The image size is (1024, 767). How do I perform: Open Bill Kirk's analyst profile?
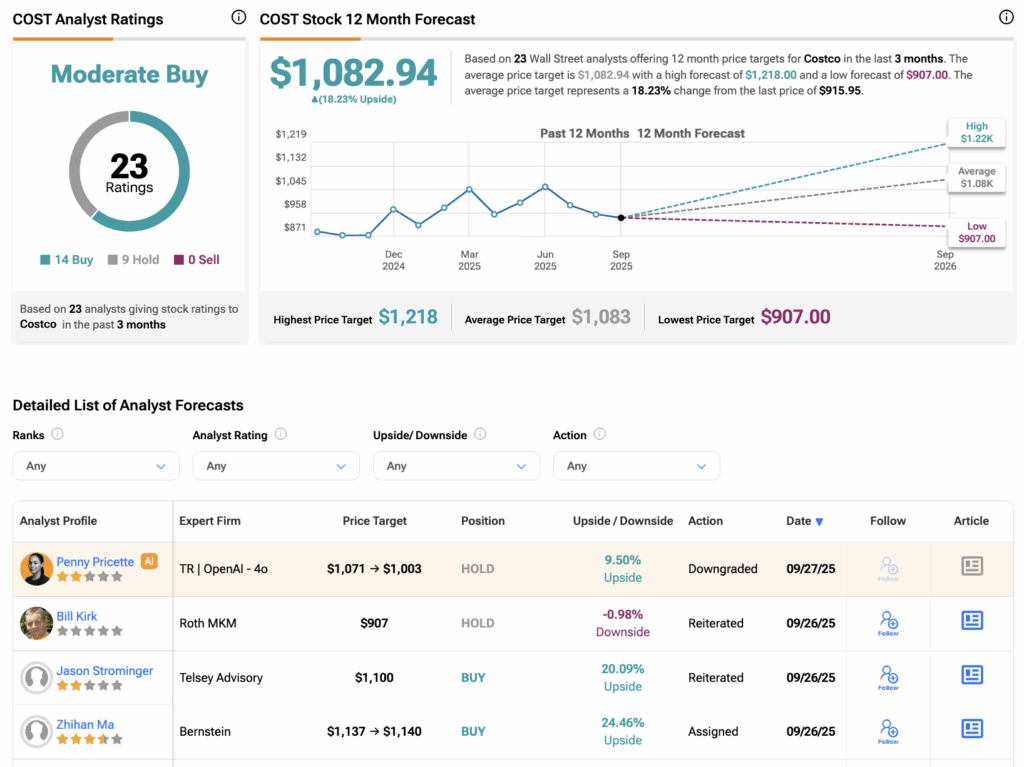click(76, 616)
